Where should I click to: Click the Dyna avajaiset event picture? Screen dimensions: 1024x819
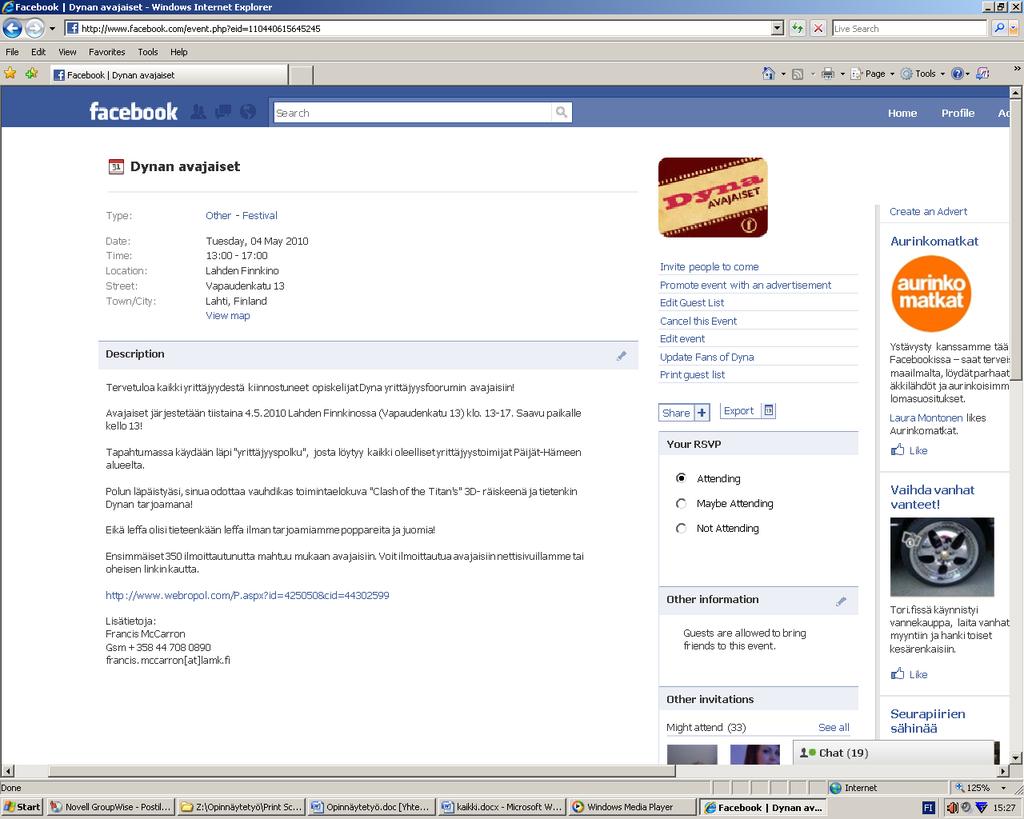pyautogui.click(x=712, y=197)
